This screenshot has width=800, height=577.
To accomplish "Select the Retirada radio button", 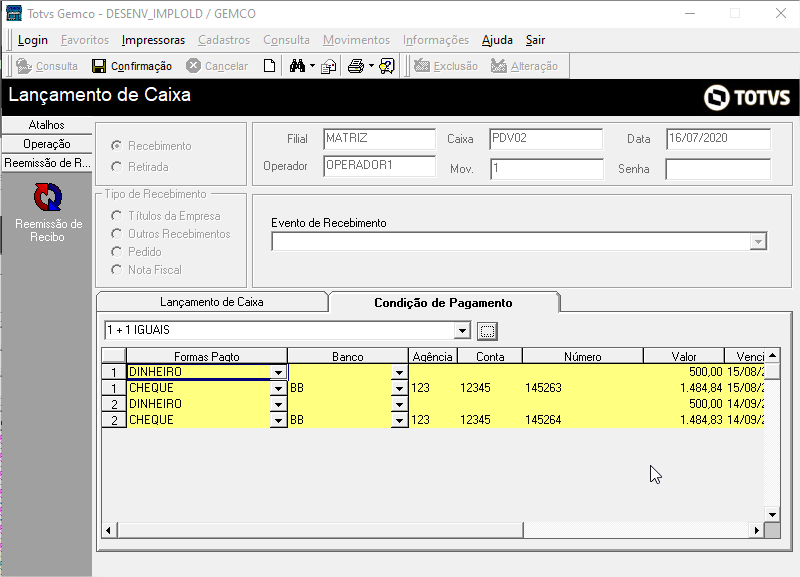I will pyautogui.click(x=118, y=164).
